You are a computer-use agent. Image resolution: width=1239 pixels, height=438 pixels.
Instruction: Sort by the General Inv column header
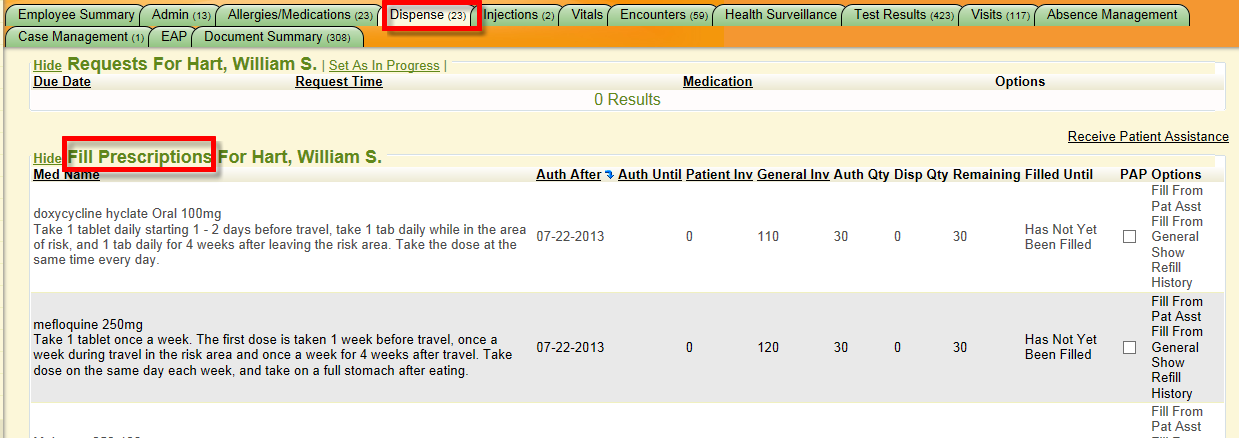coord(792,175)
